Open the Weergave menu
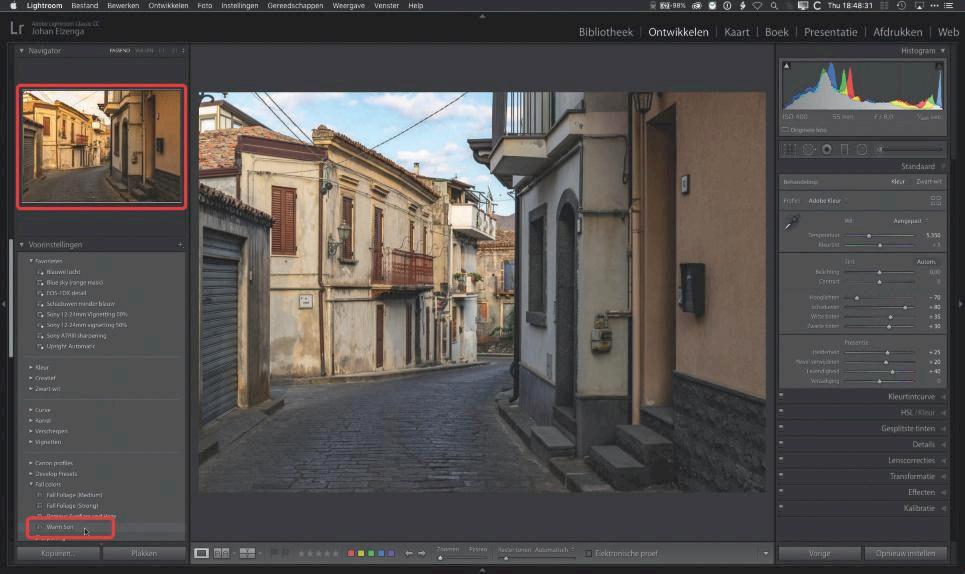This screenshot has width=965, height=574. click(348, 6)
